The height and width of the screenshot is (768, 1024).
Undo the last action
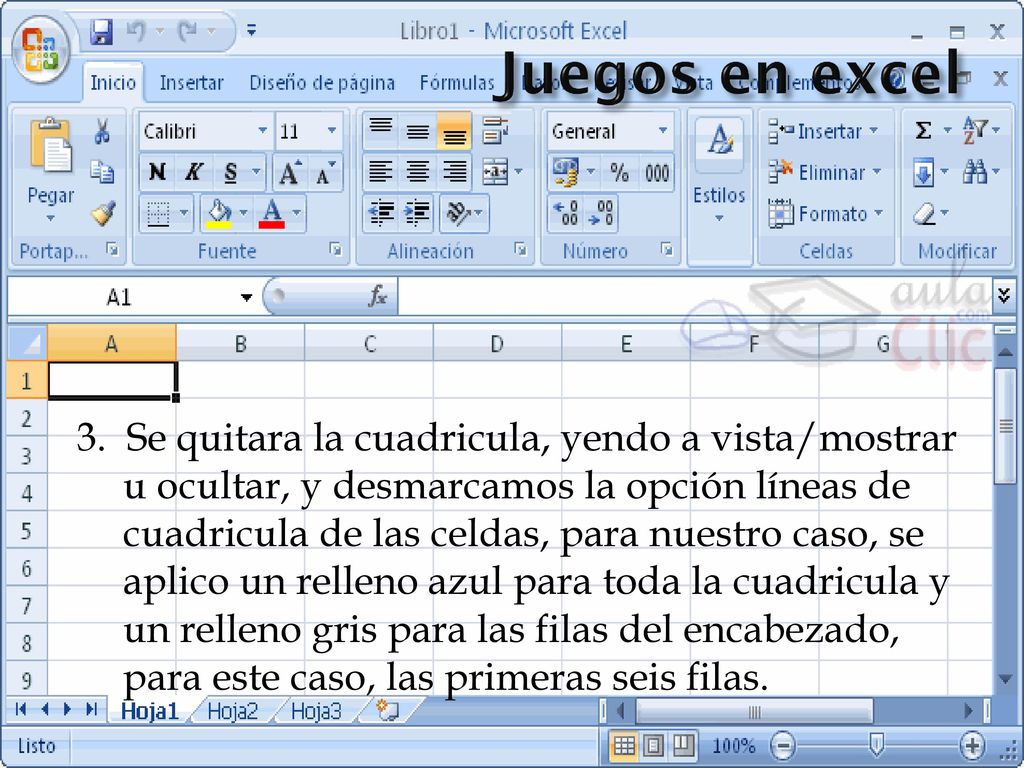click(136, 31)
